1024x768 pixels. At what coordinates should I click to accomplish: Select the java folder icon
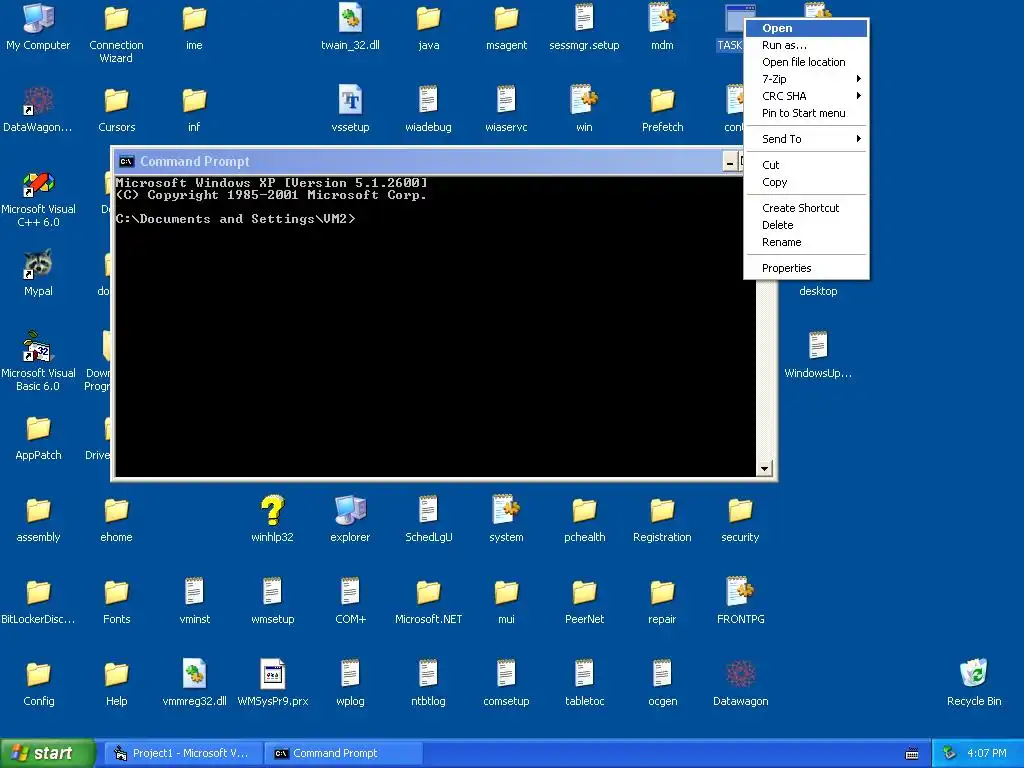pyautogui.click(x=428, y=18)
